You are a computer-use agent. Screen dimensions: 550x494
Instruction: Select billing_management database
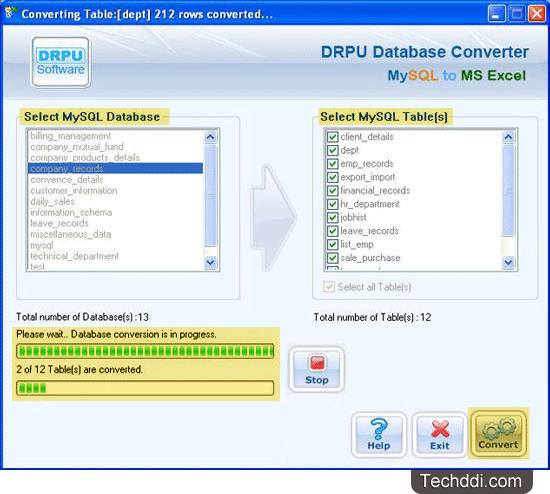tap(115, 136)
